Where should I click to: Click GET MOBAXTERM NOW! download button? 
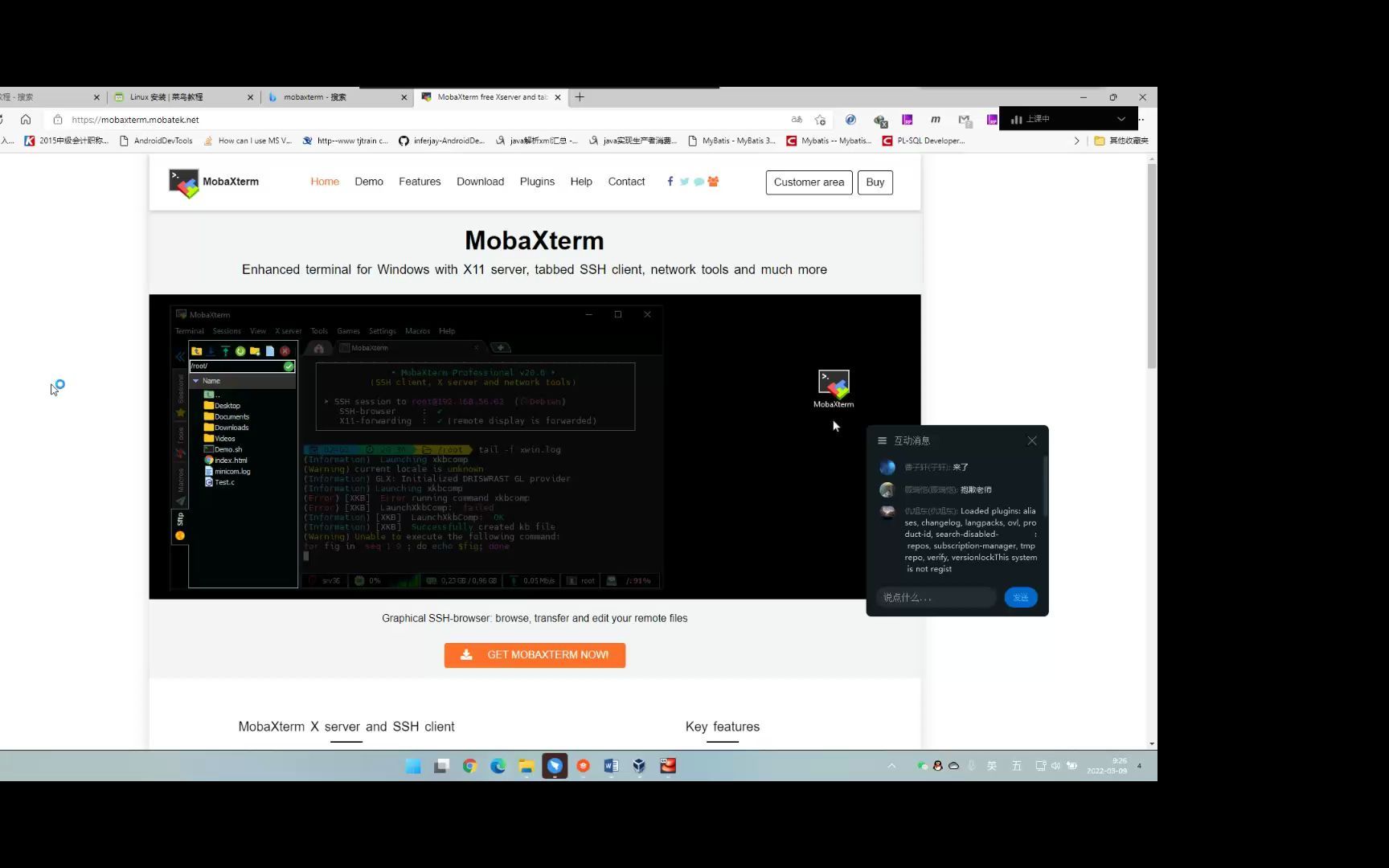[x=535, y=655]
